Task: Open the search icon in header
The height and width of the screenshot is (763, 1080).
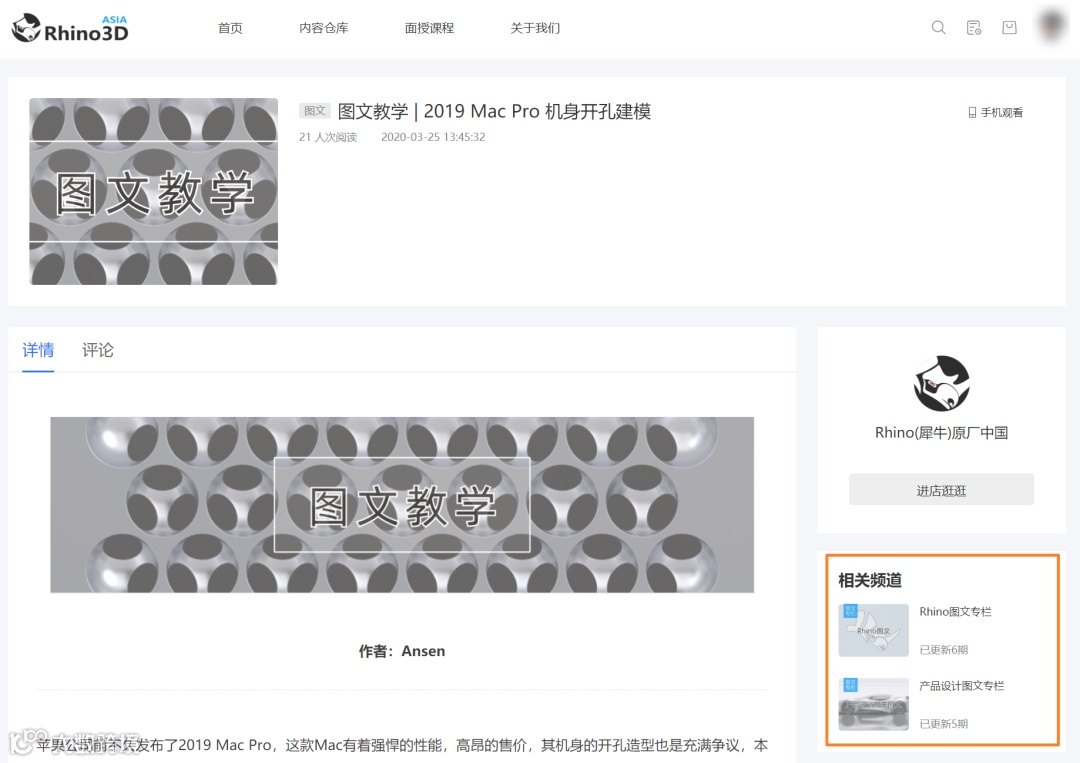Action: coord(938,28)
